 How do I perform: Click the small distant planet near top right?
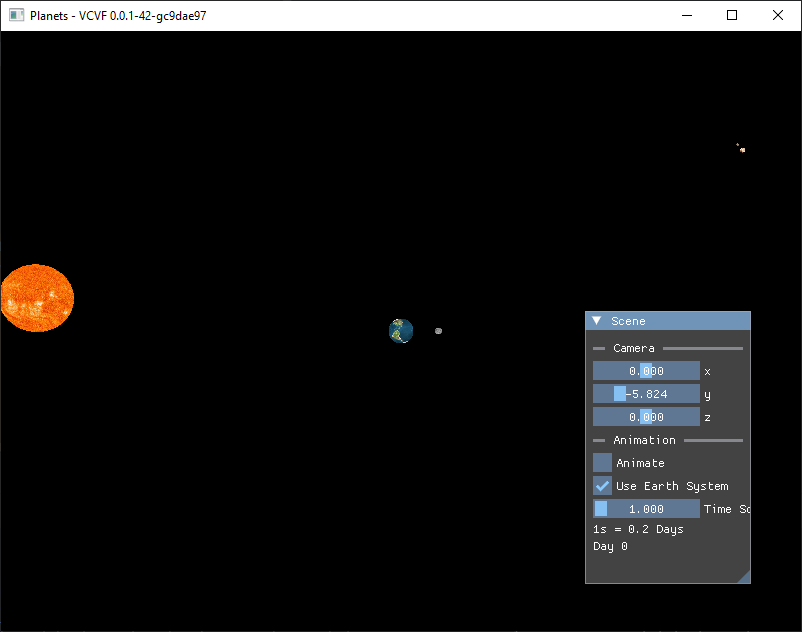(740, 148)
